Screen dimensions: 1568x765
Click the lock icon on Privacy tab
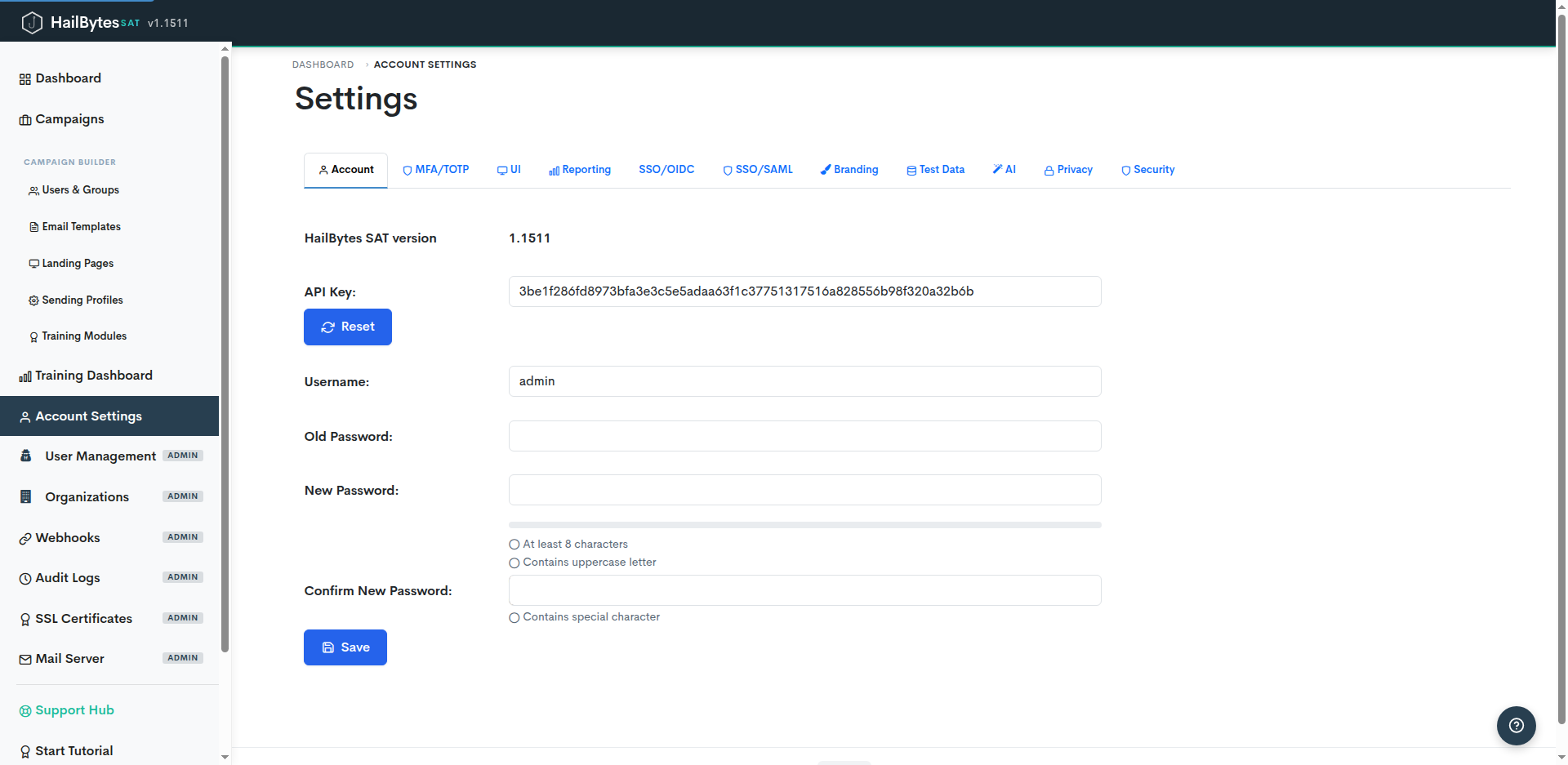coord(1049,171)
